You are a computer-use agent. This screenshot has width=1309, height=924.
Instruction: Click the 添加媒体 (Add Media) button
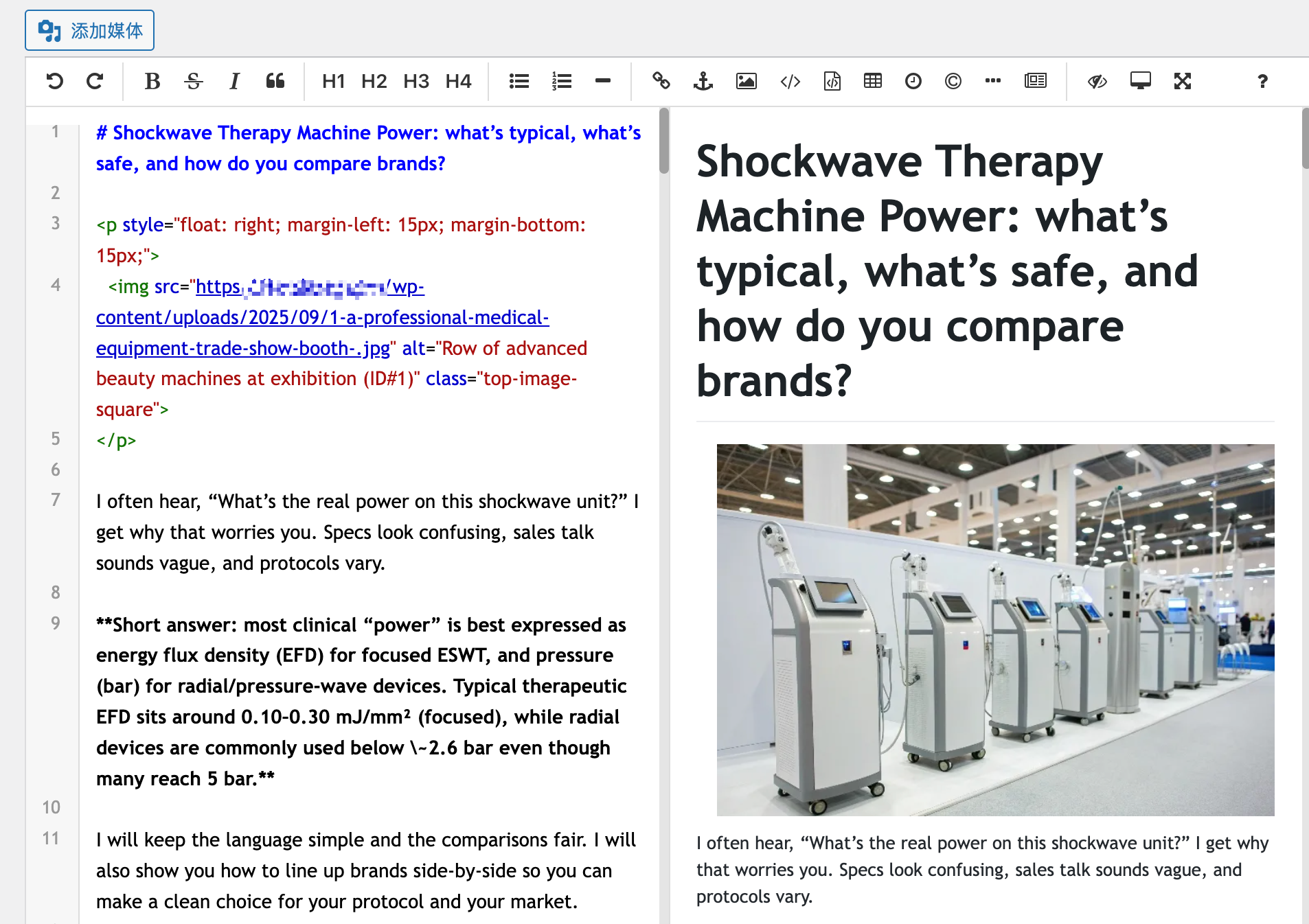point(89,30)
